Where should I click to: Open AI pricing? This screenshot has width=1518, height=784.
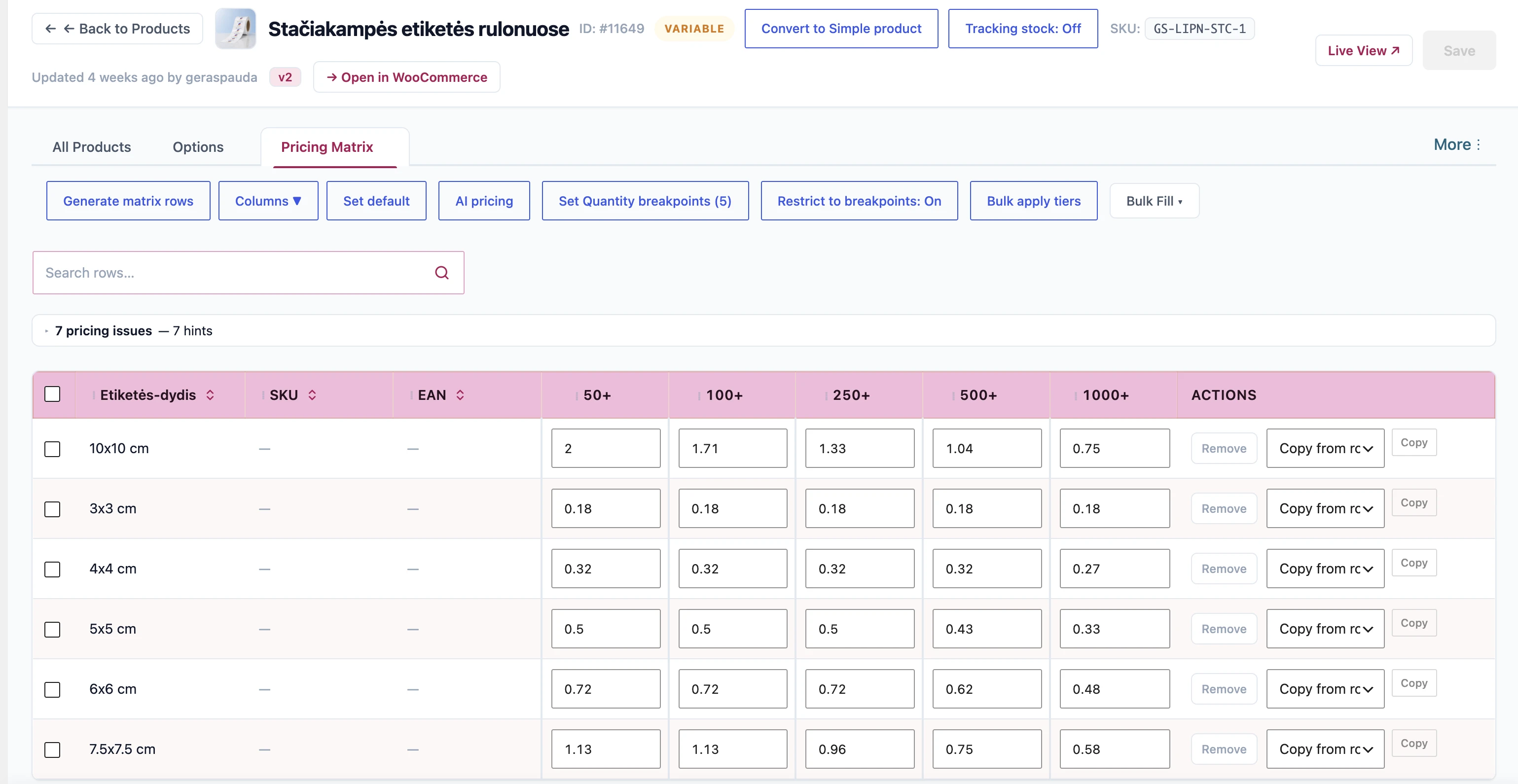pos(484,201)
